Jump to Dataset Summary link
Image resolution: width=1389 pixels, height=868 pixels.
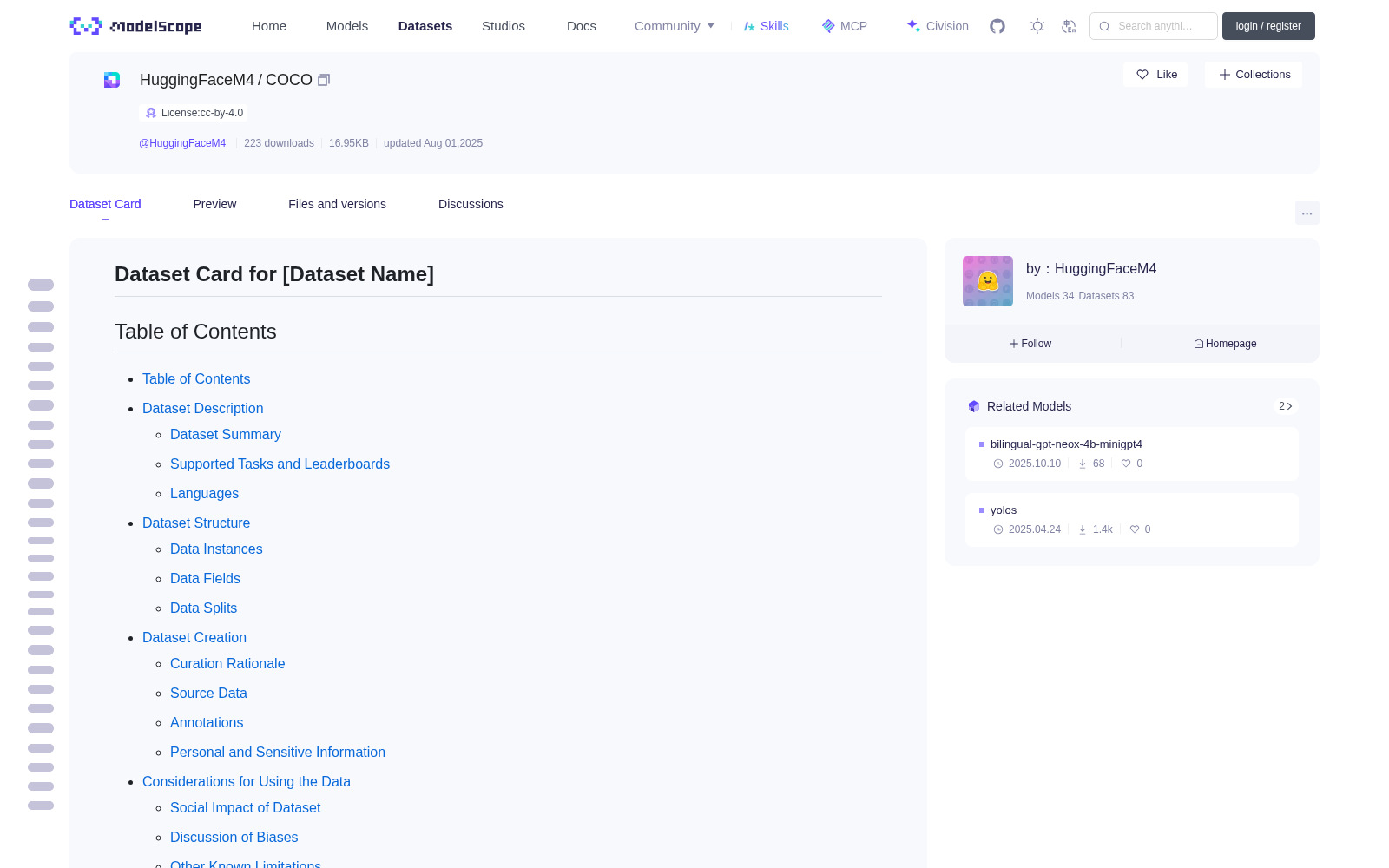[x=226, y=434]
